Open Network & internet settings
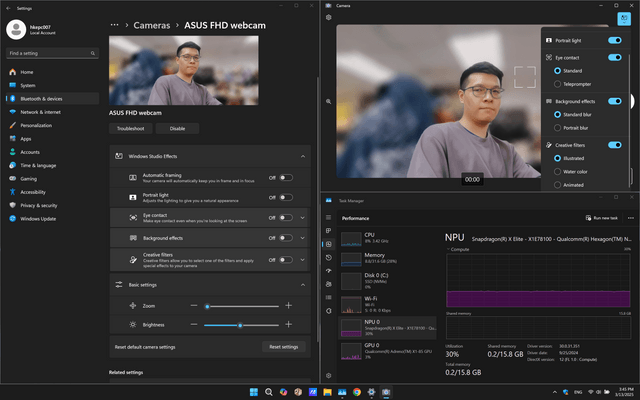 [52, 112]
